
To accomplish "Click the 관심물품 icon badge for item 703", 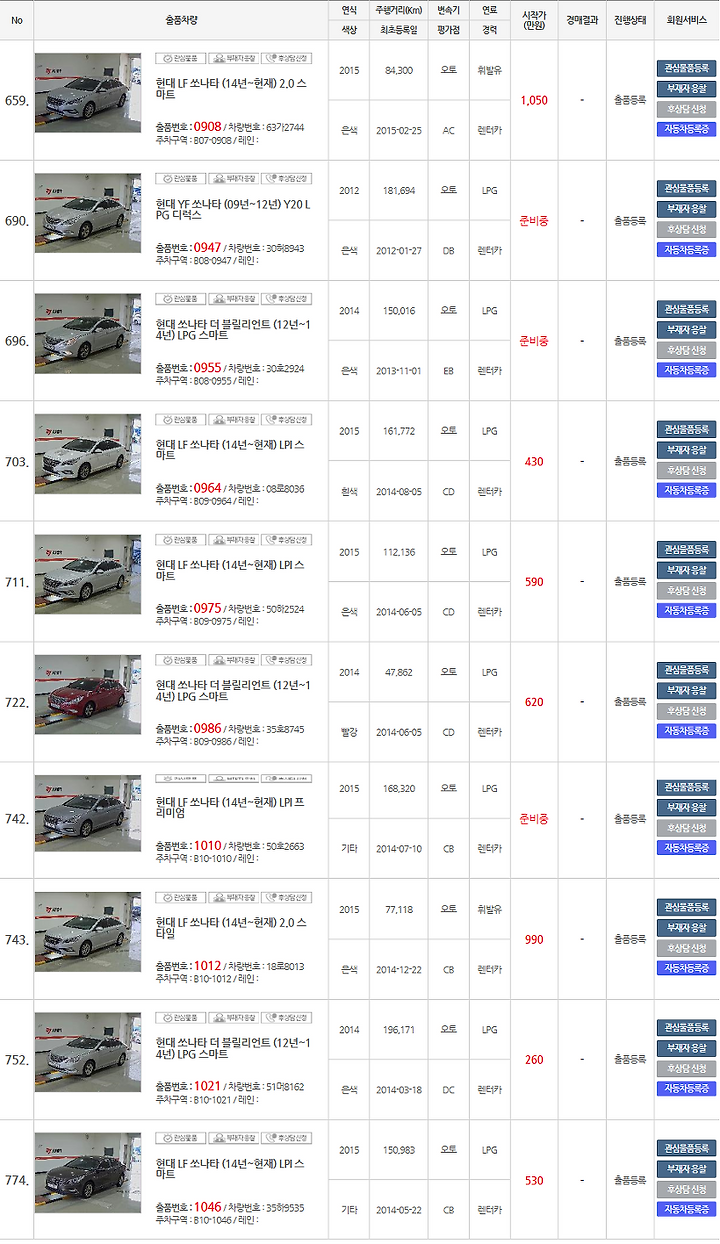I will coord(180,419).
